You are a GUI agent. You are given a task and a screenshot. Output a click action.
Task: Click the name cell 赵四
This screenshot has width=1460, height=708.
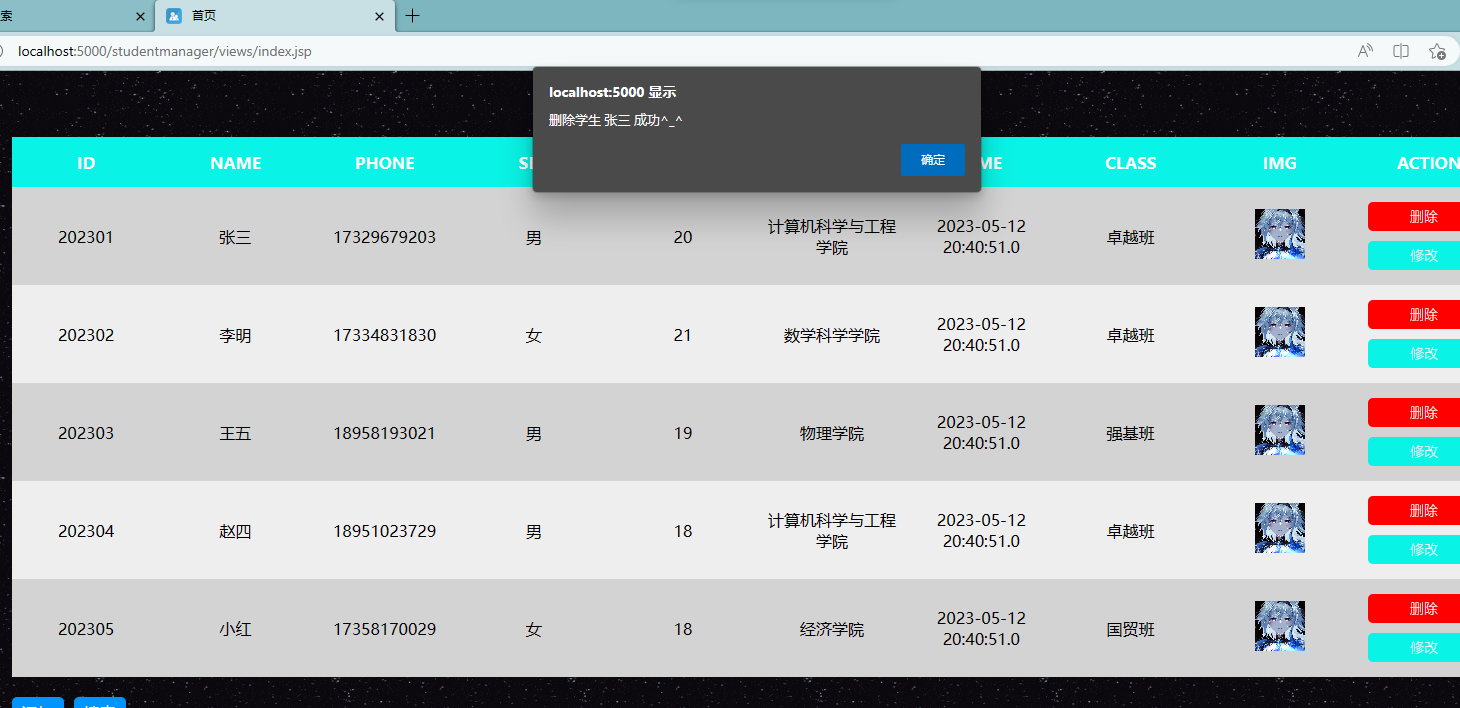pyautogui.click(x=235, y=531)
